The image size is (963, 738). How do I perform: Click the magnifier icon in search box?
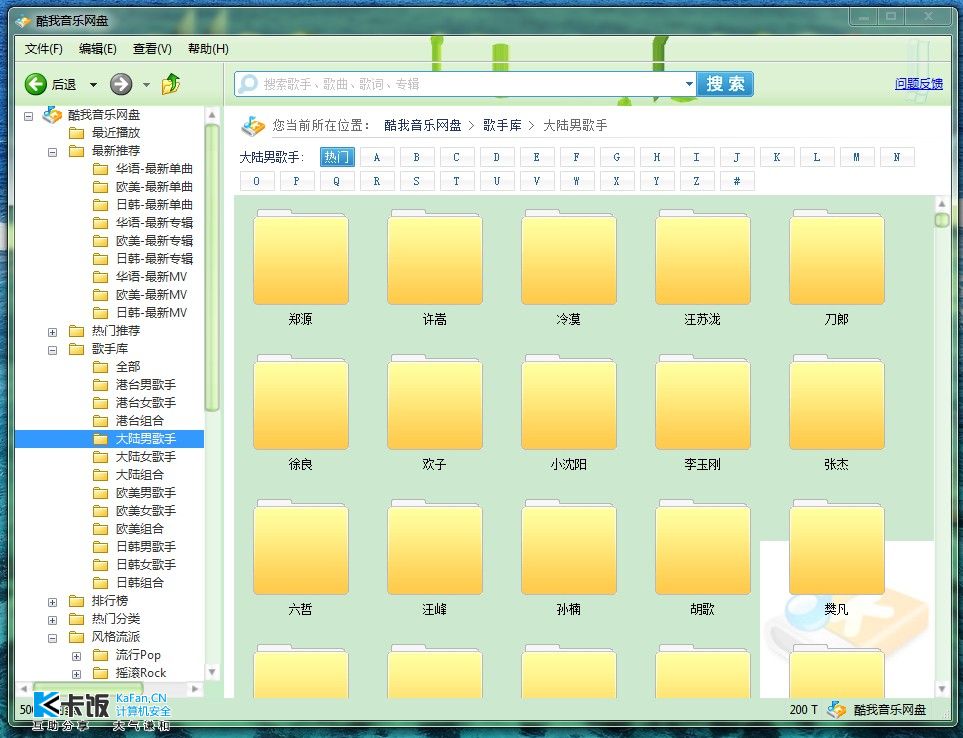[248, 84]
